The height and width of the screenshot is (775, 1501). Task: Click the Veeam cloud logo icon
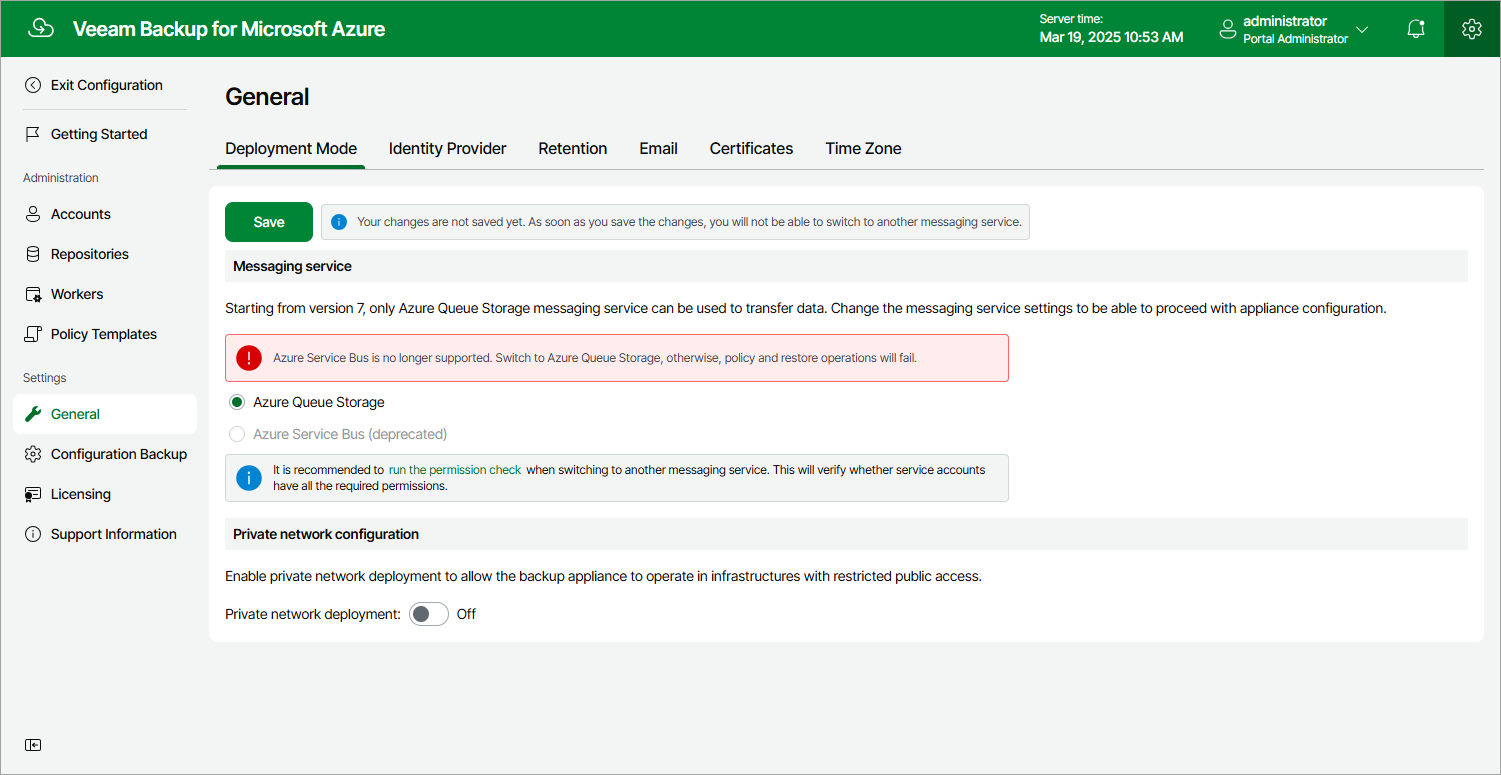click(41, 28)
